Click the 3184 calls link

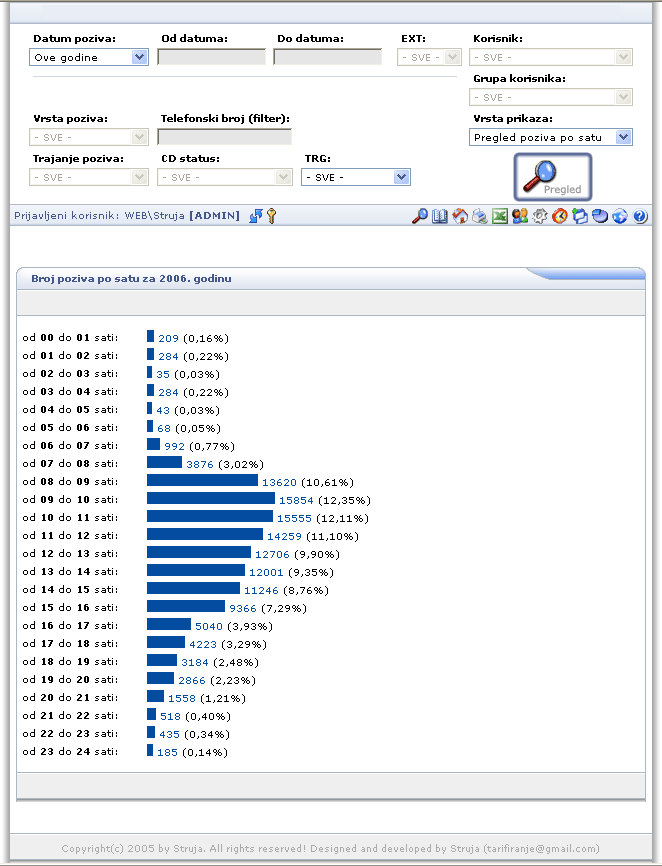[x=195, y=662]
